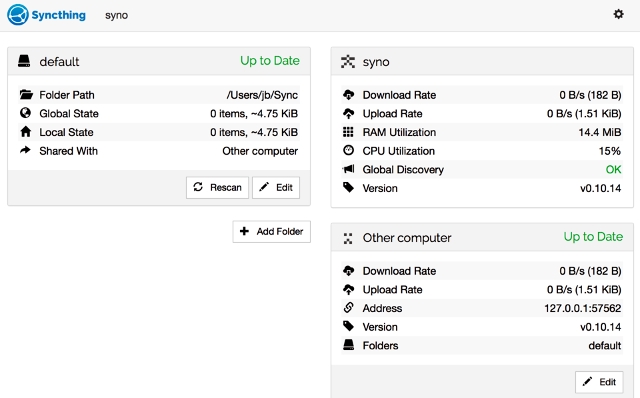Open the settings gear menu
This screenshot has width=640, height=398.
point(618,14)
